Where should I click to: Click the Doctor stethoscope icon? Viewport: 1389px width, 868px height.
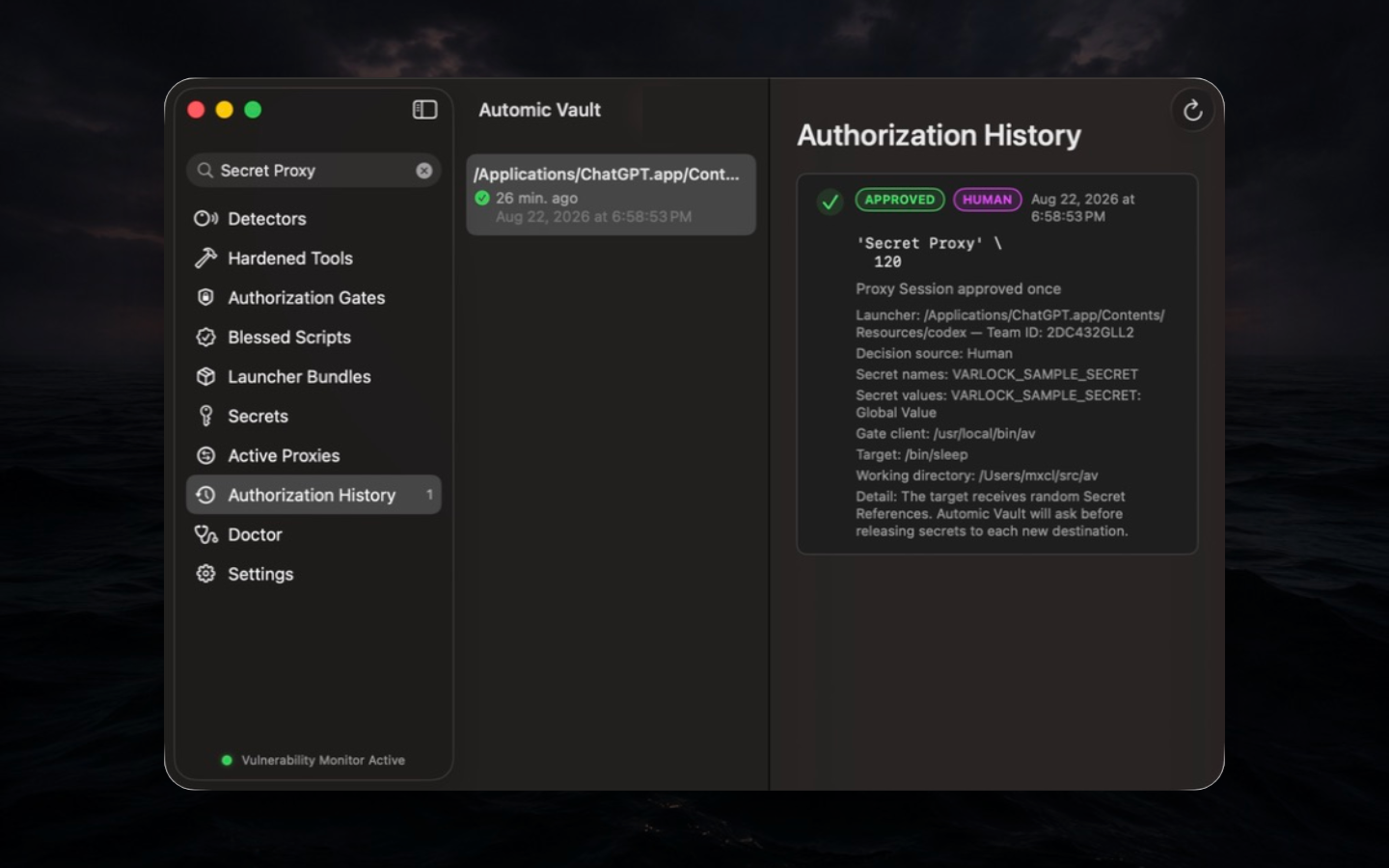tap(205, 535)
